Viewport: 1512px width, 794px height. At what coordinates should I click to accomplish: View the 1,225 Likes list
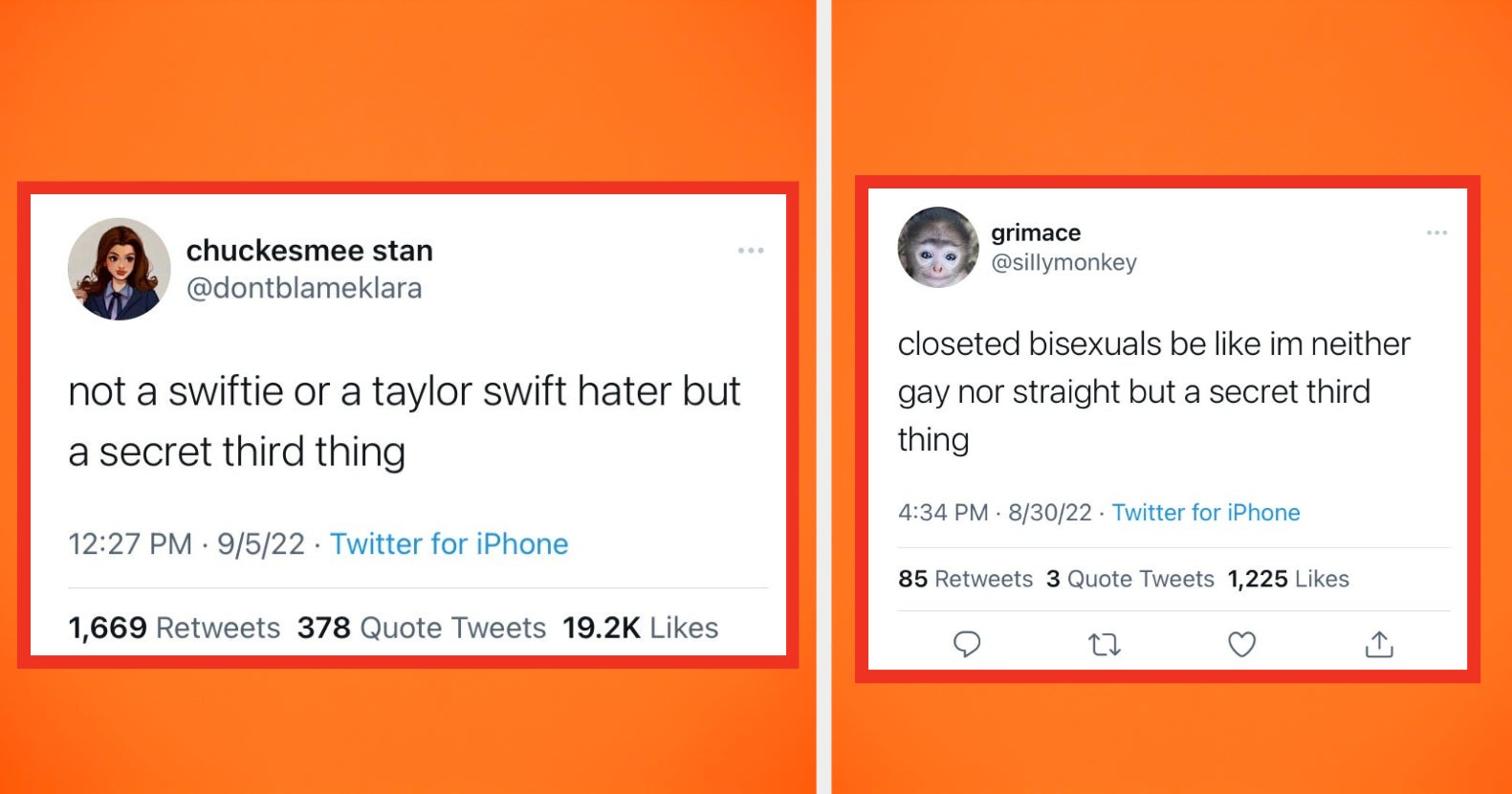(1286, 579)
